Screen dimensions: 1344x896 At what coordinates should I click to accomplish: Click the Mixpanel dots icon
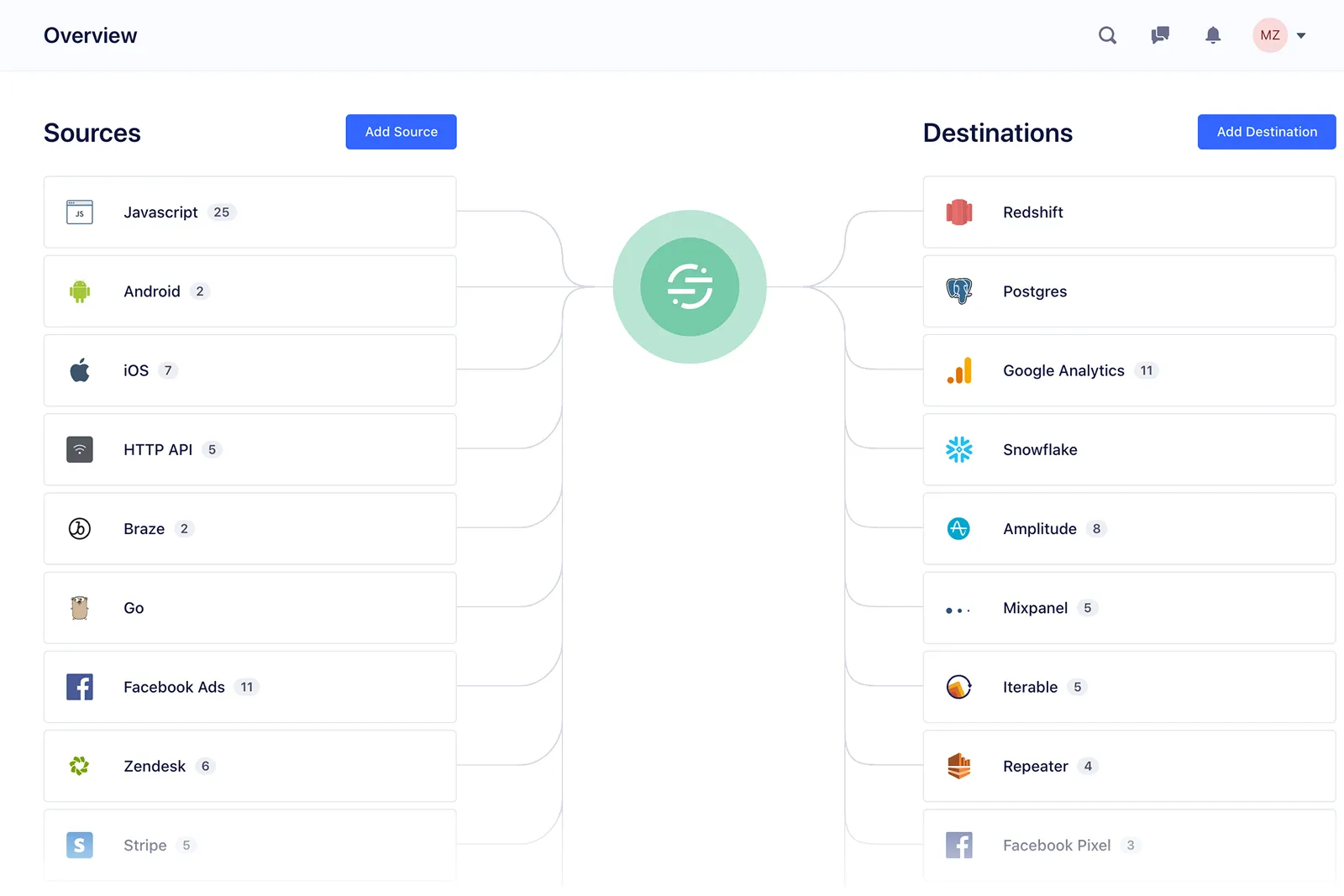click(x=958, y=610)
